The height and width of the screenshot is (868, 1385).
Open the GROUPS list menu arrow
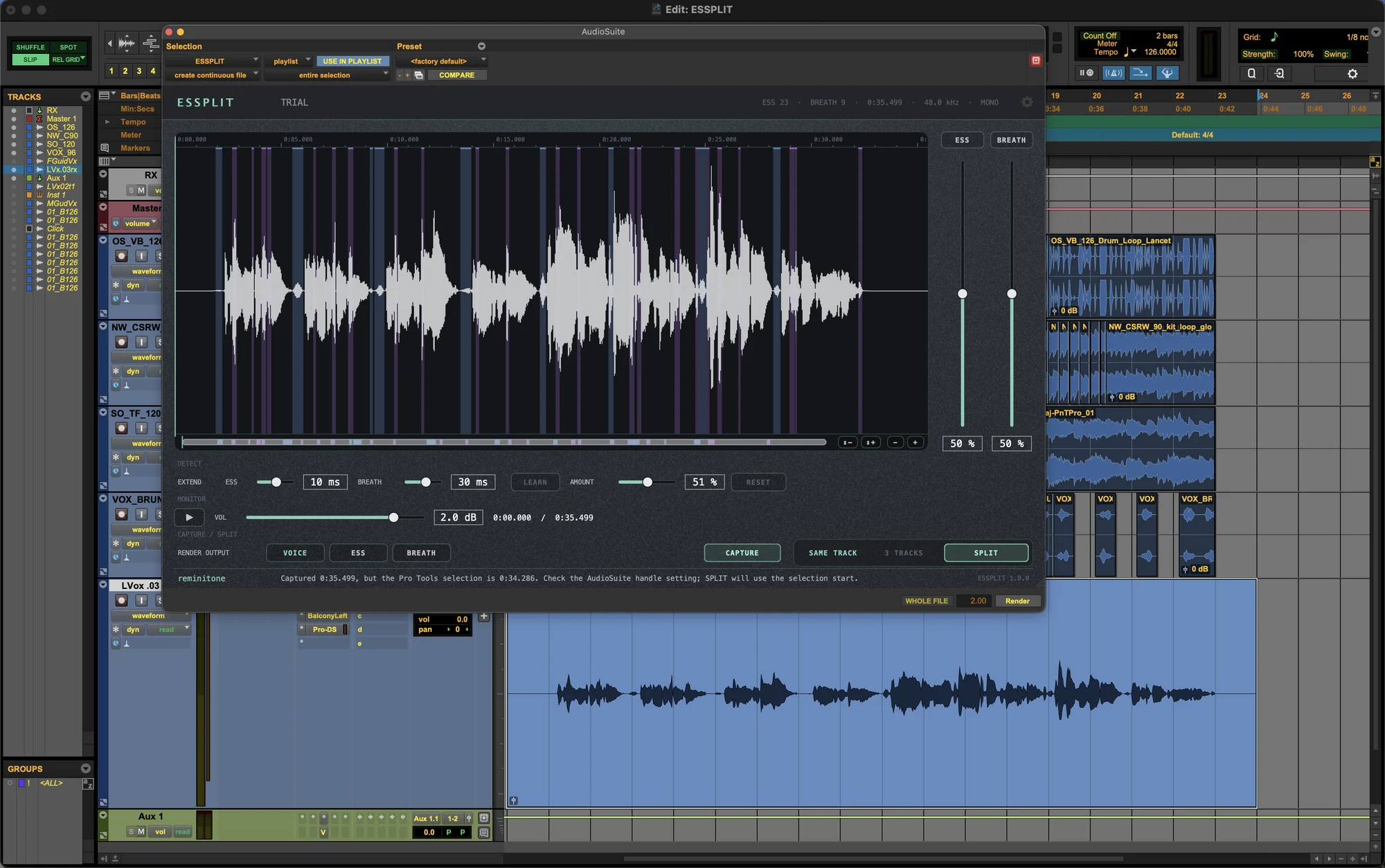point(85,769)
